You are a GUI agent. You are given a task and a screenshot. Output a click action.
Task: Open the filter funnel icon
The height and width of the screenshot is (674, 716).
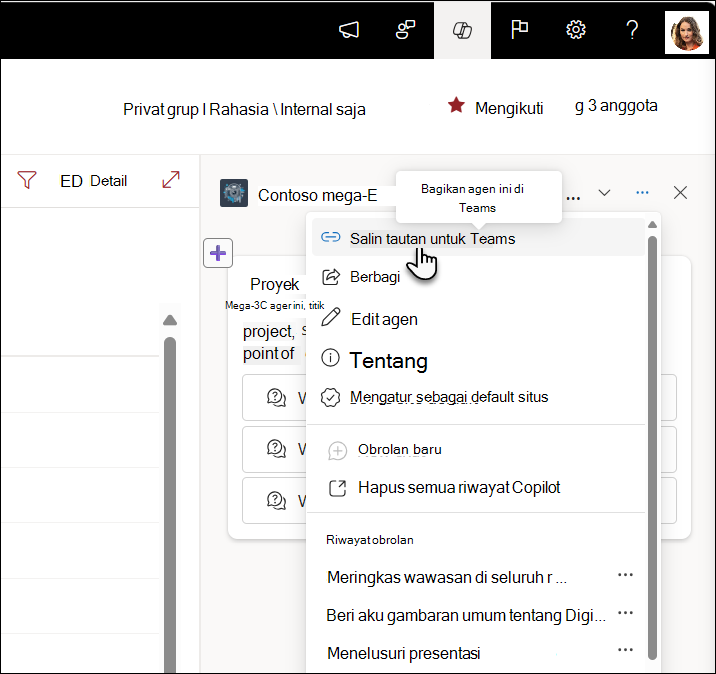[27, 180]
